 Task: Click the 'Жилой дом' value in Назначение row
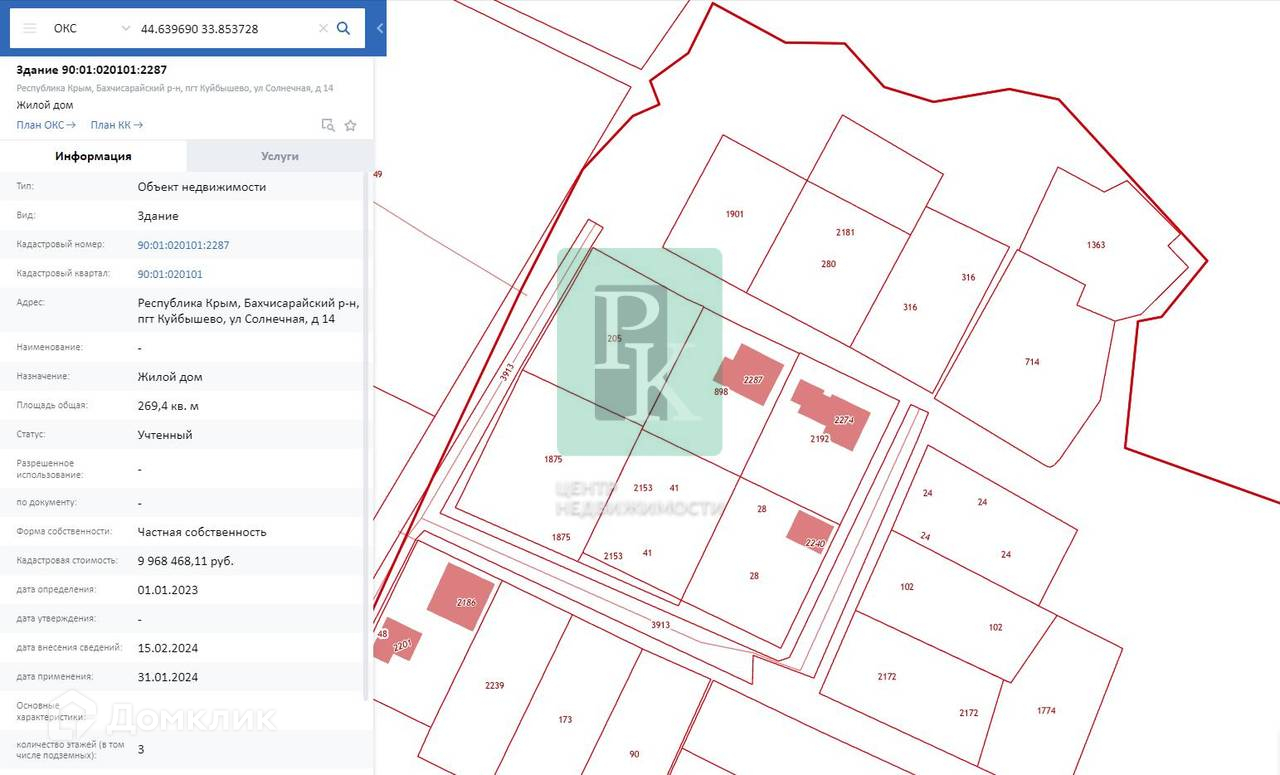170,377
